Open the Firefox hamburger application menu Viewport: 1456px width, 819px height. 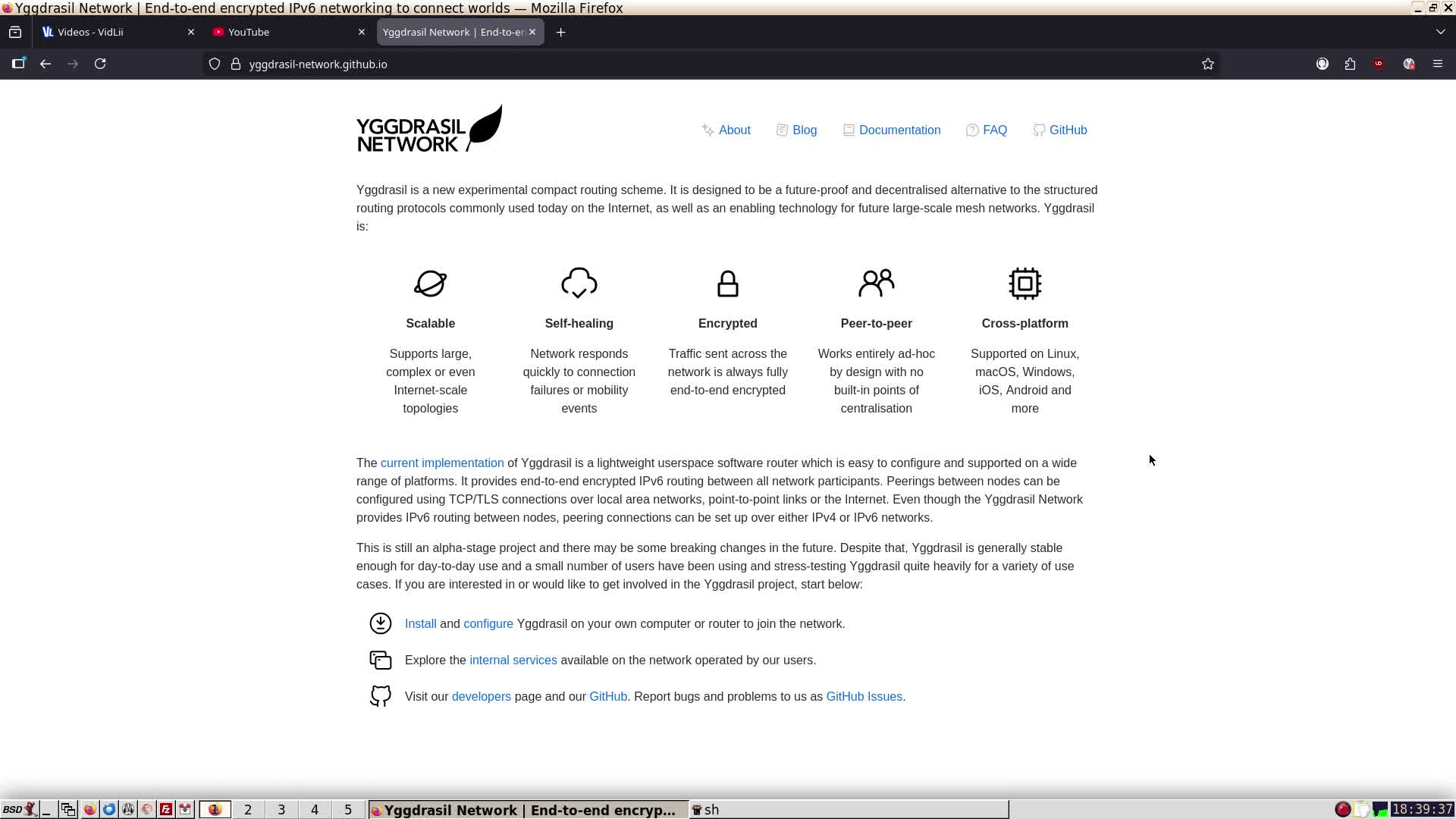(1438, 64)
